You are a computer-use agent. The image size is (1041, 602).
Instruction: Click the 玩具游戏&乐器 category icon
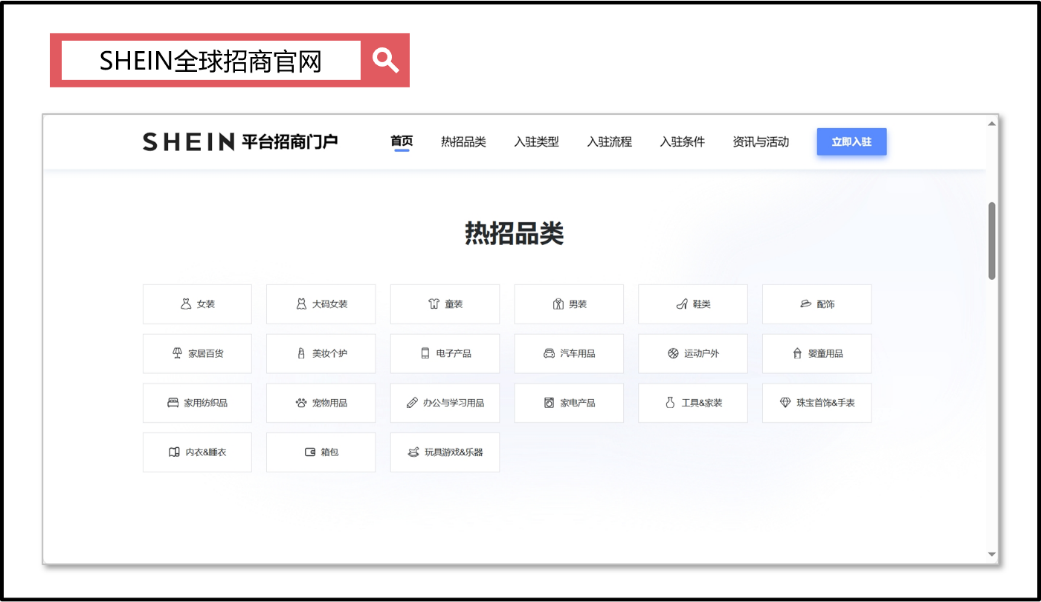tap(414, 452)
